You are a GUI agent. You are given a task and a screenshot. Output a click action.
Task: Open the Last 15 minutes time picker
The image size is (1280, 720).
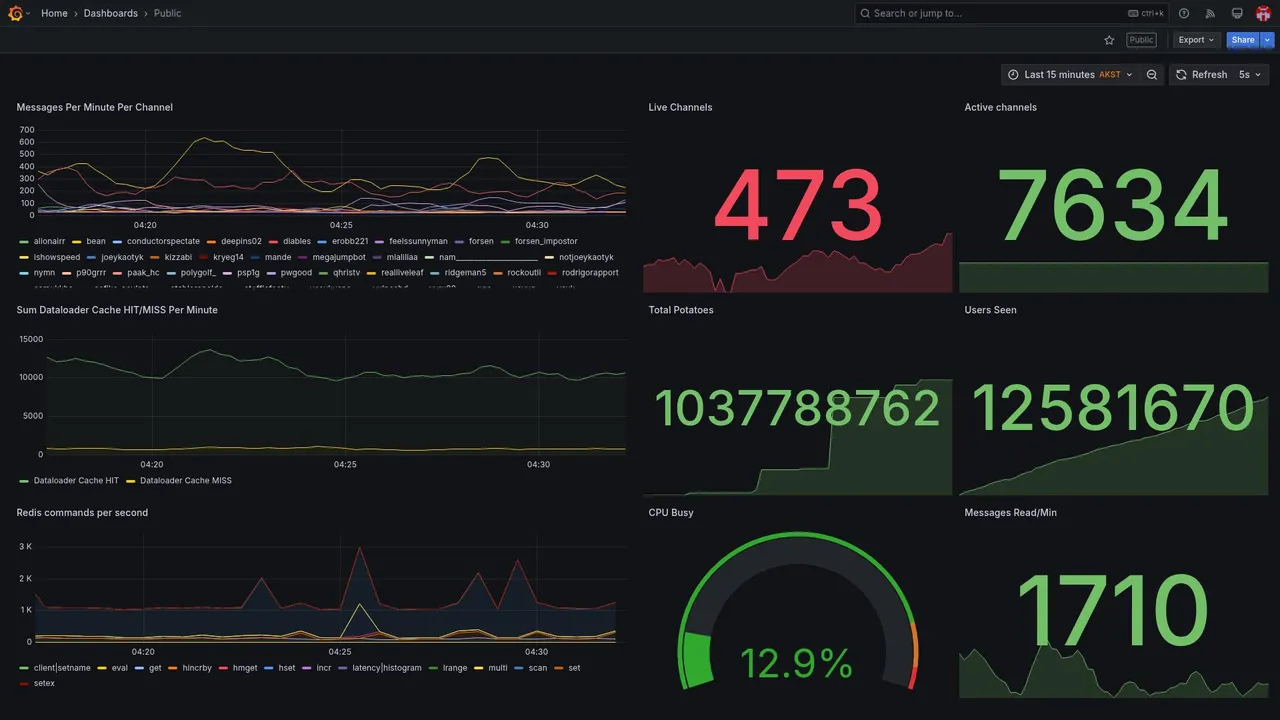click(1070, 75)
